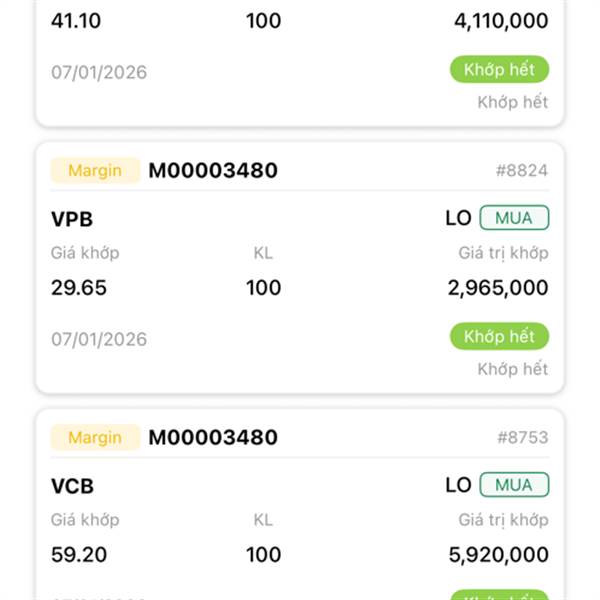Tap account M00003480 on the VPB order

(213, 170)
